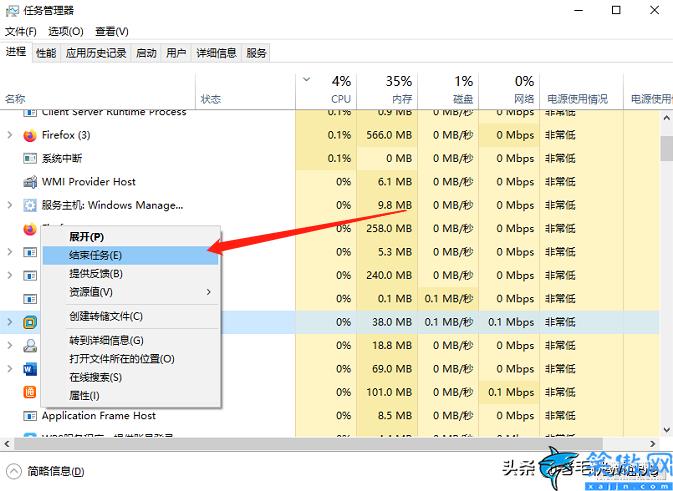
Task: Choose 打开文件所在的位置(O) in the context menu
Action: click(x=130, y=359)
